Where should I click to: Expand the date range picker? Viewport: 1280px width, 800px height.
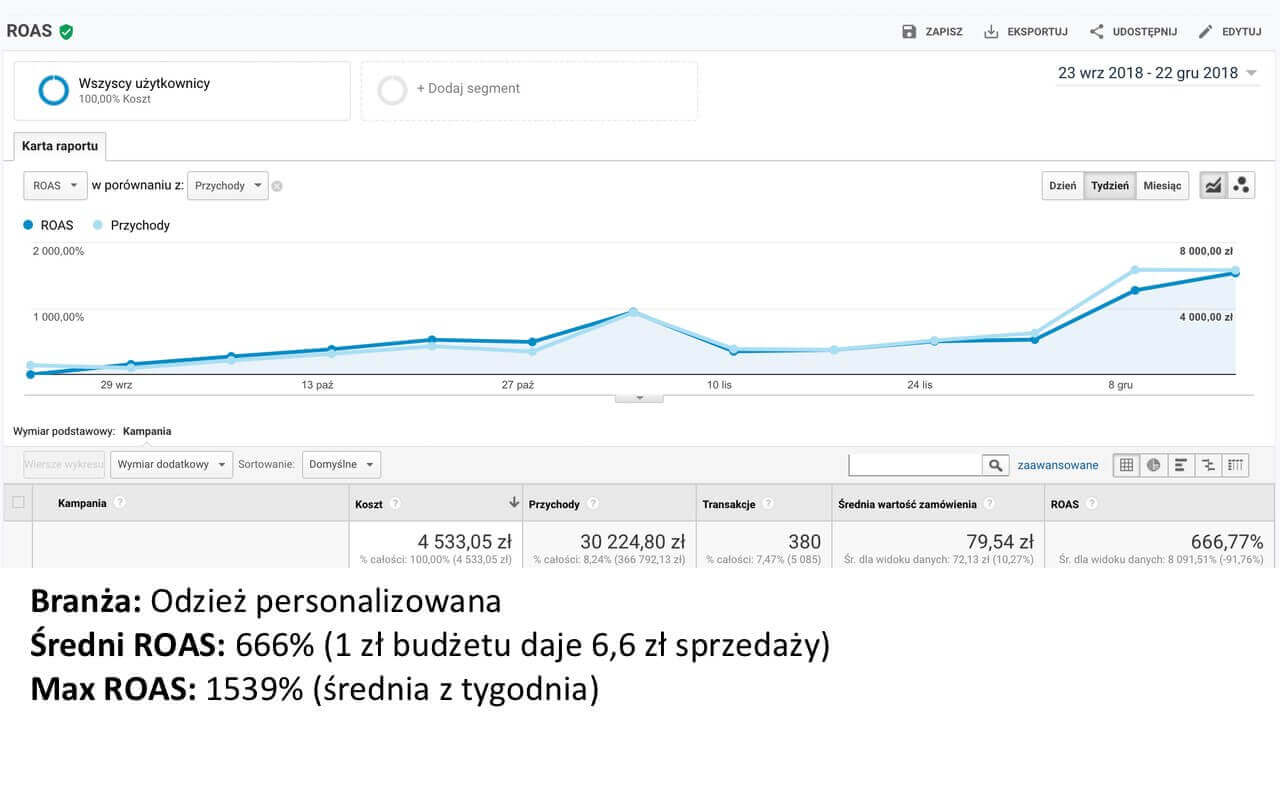click(x=1157, y=73)
